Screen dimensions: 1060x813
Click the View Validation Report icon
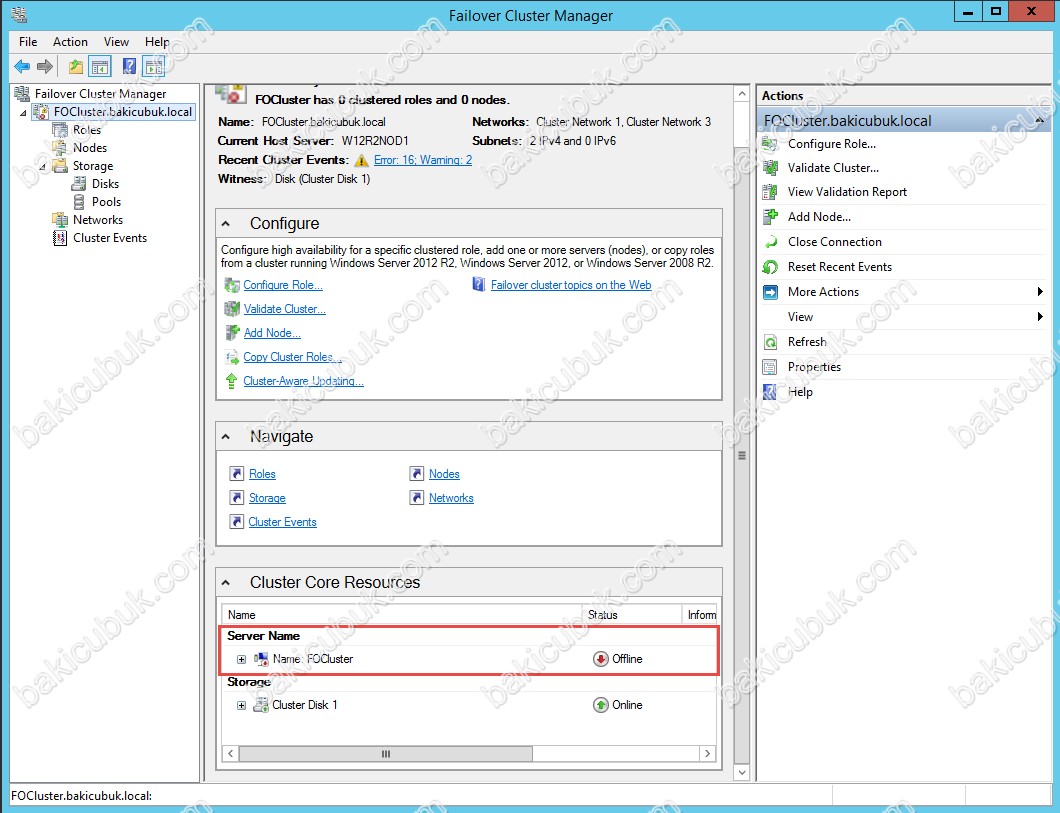click(770, 192)
